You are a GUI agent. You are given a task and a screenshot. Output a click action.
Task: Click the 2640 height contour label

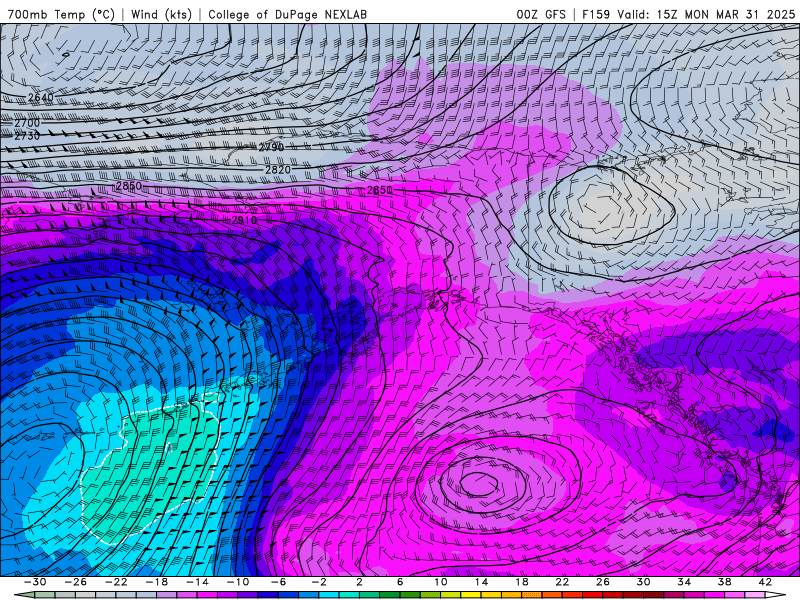tap(41, 97)
